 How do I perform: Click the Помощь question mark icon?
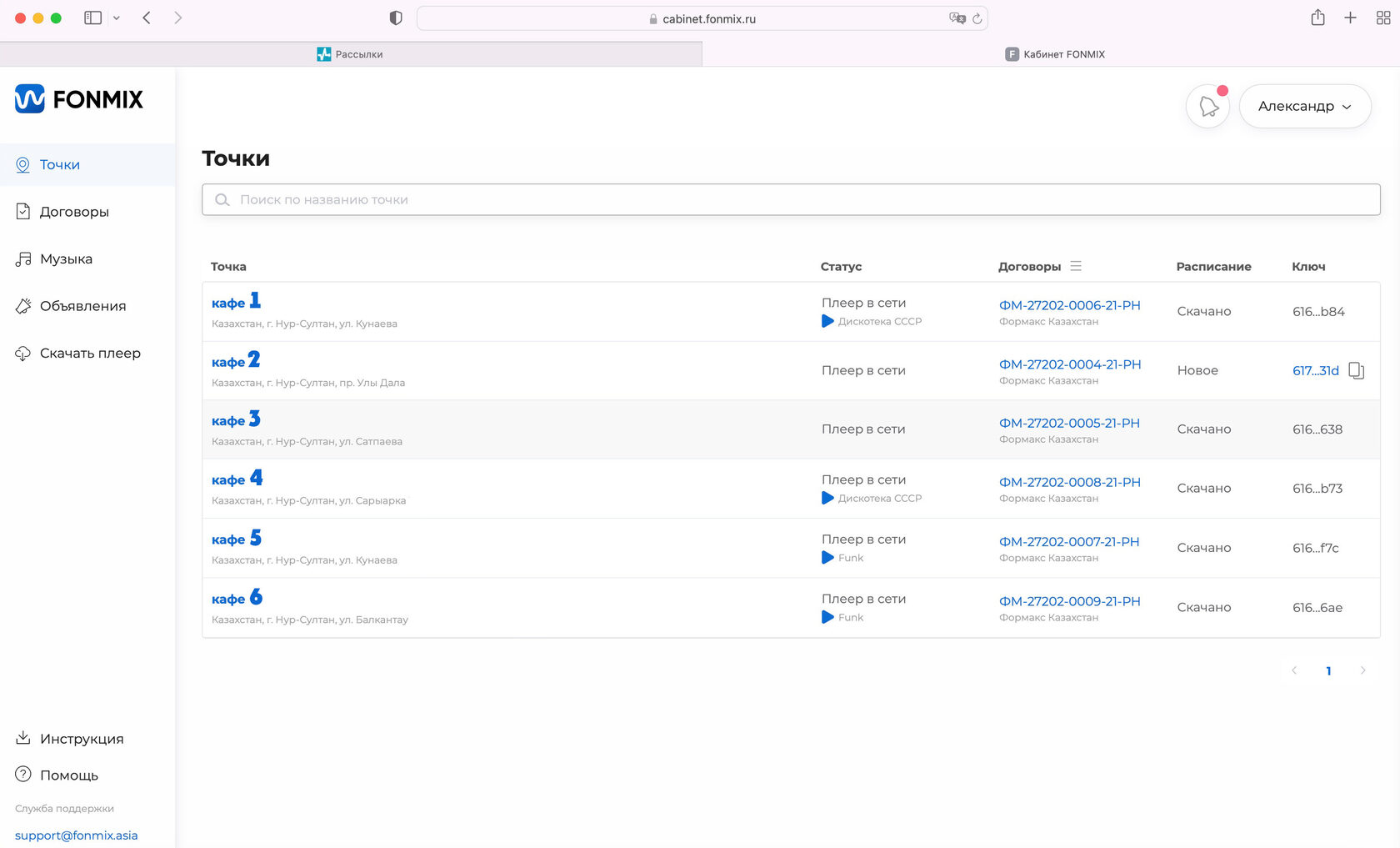tap(23, 775)
